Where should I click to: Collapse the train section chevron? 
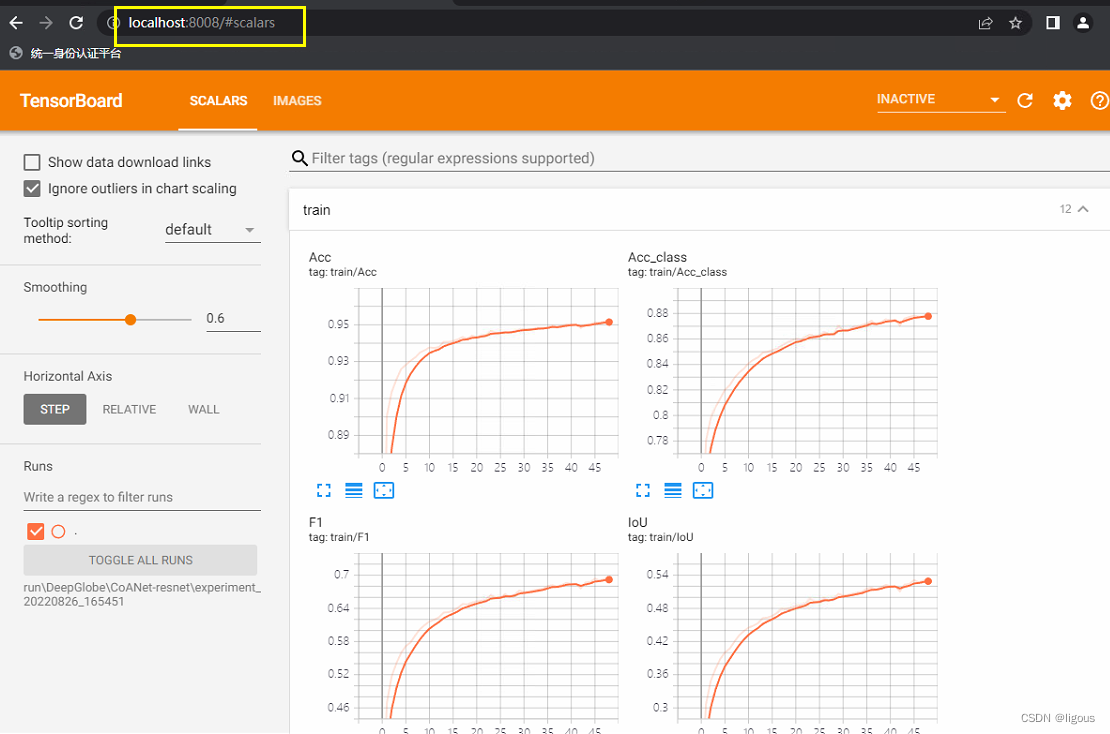click(x=1083, y=209)
